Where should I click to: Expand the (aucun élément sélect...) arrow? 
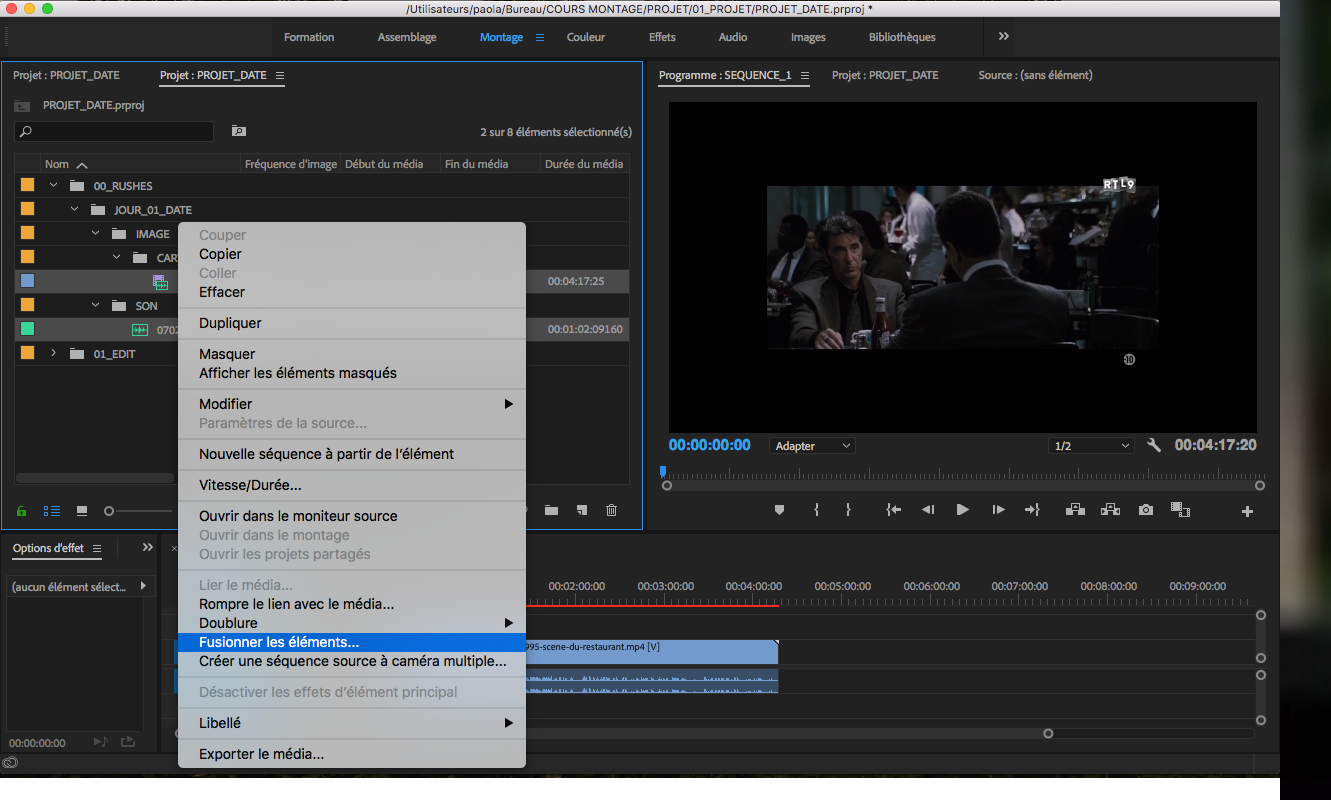click(143, 586)
